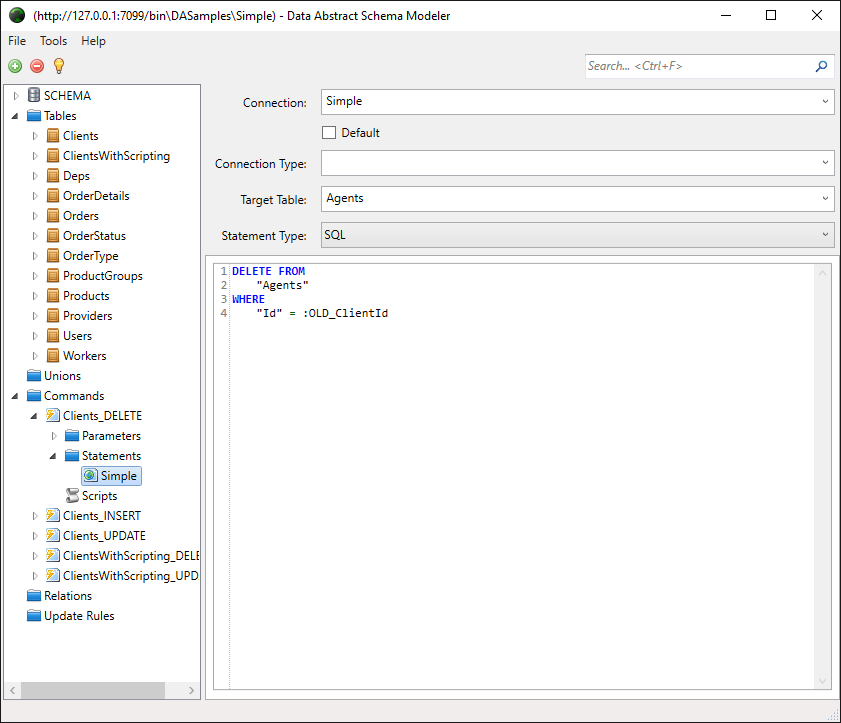Click the light bulb icon in toolbar
The image size is (841, 723).
pos(59,66)
